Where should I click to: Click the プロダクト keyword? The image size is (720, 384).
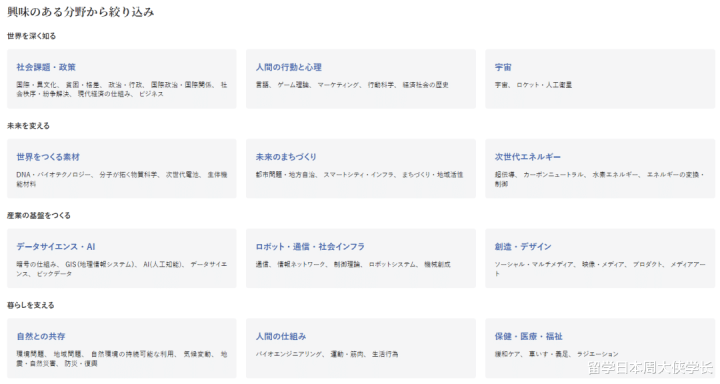[x=647, y=264]
